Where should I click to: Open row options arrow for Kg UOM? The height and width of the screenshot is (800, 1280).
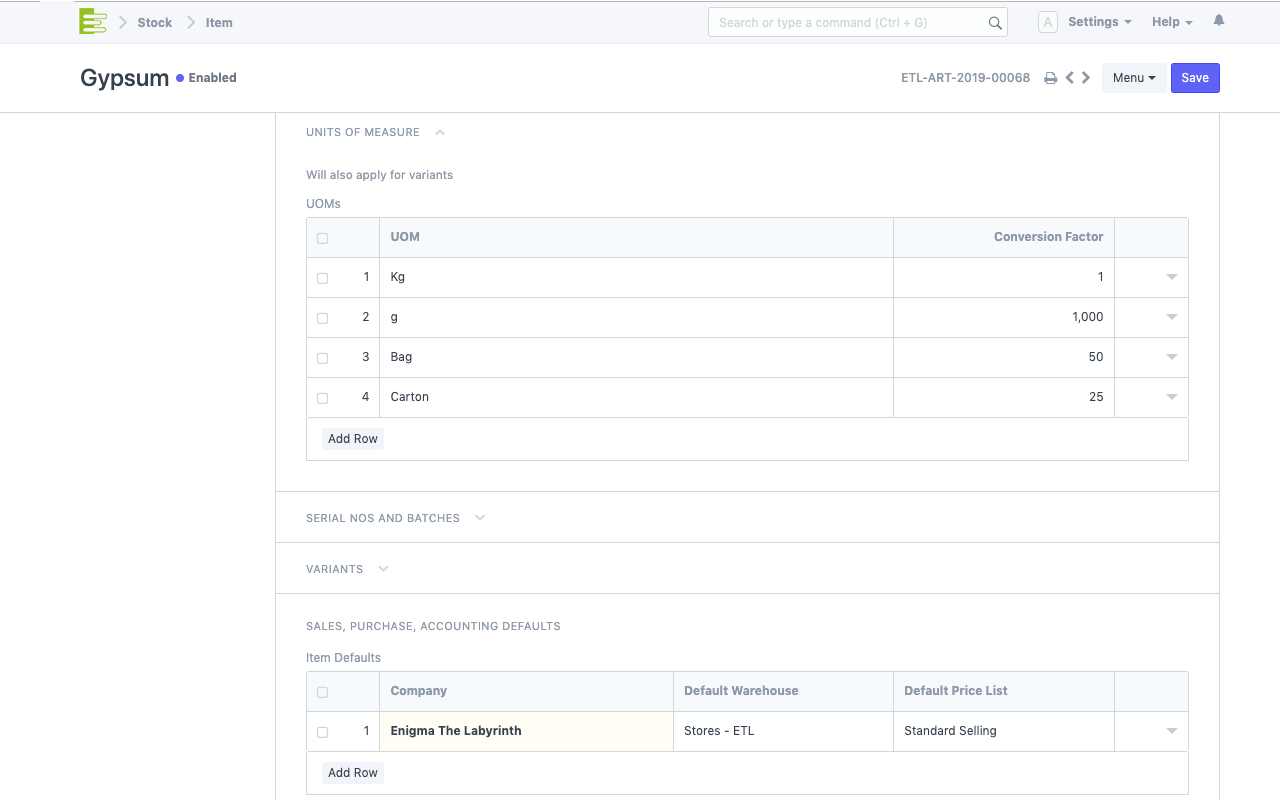1171,277
